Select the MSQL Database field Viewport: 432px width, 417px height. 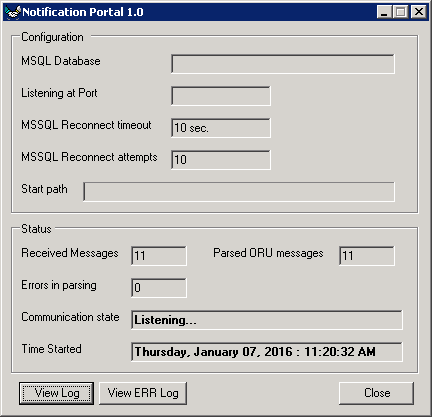pyautogui.click(x=283, y=64)
